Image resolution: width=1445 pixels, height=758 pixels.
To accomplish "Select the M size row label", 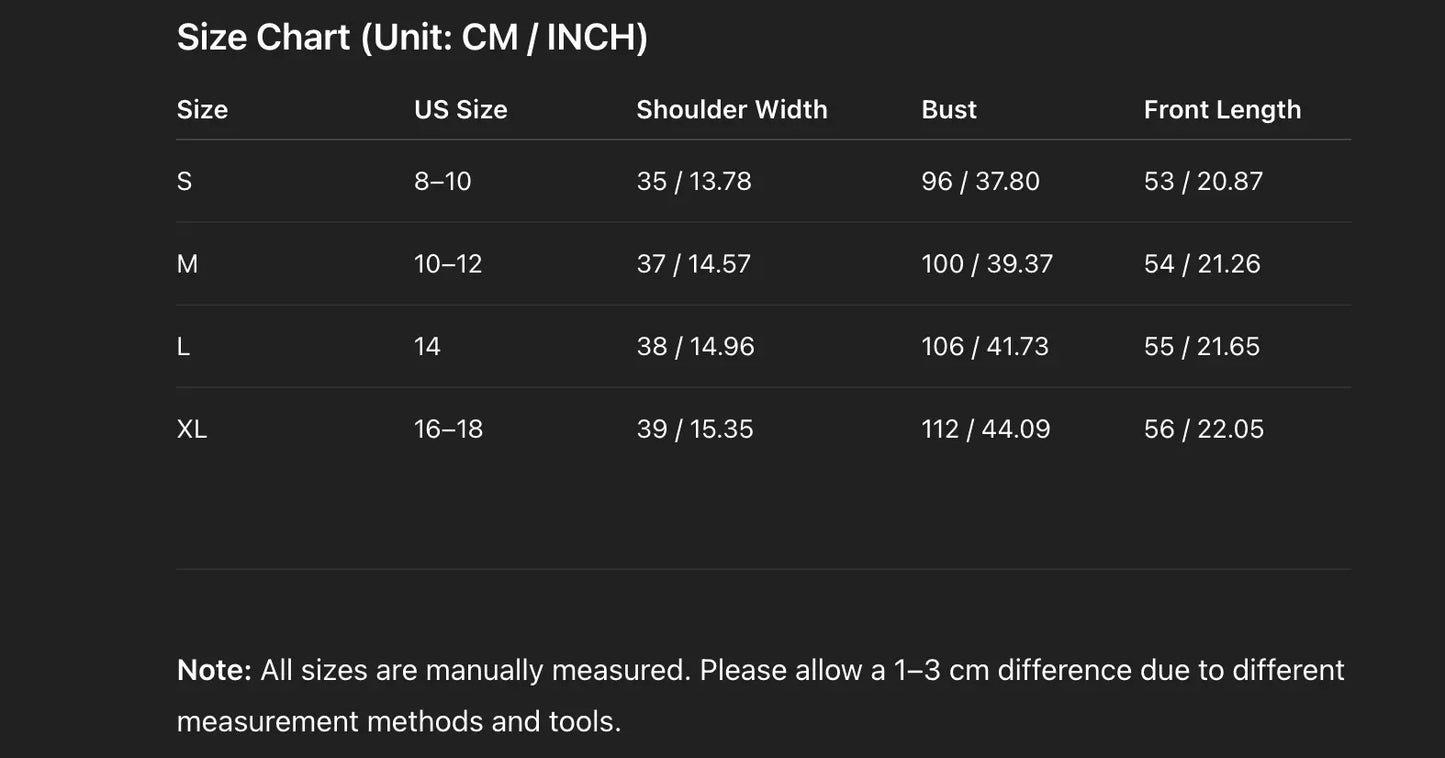I will point(187,264).
